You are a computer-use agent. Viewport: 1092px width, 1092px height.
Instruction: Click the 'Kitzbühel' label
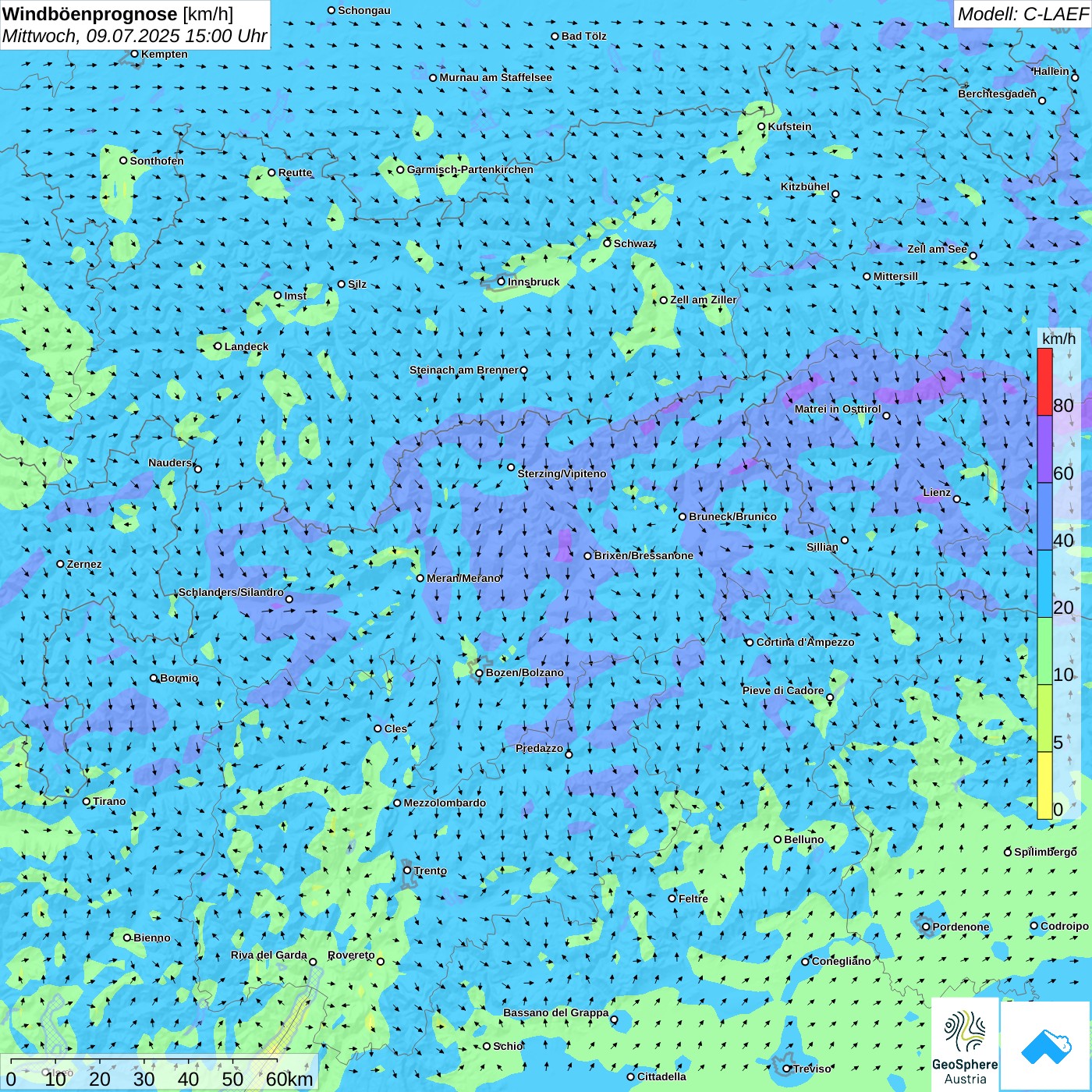[x=805, y=186]
